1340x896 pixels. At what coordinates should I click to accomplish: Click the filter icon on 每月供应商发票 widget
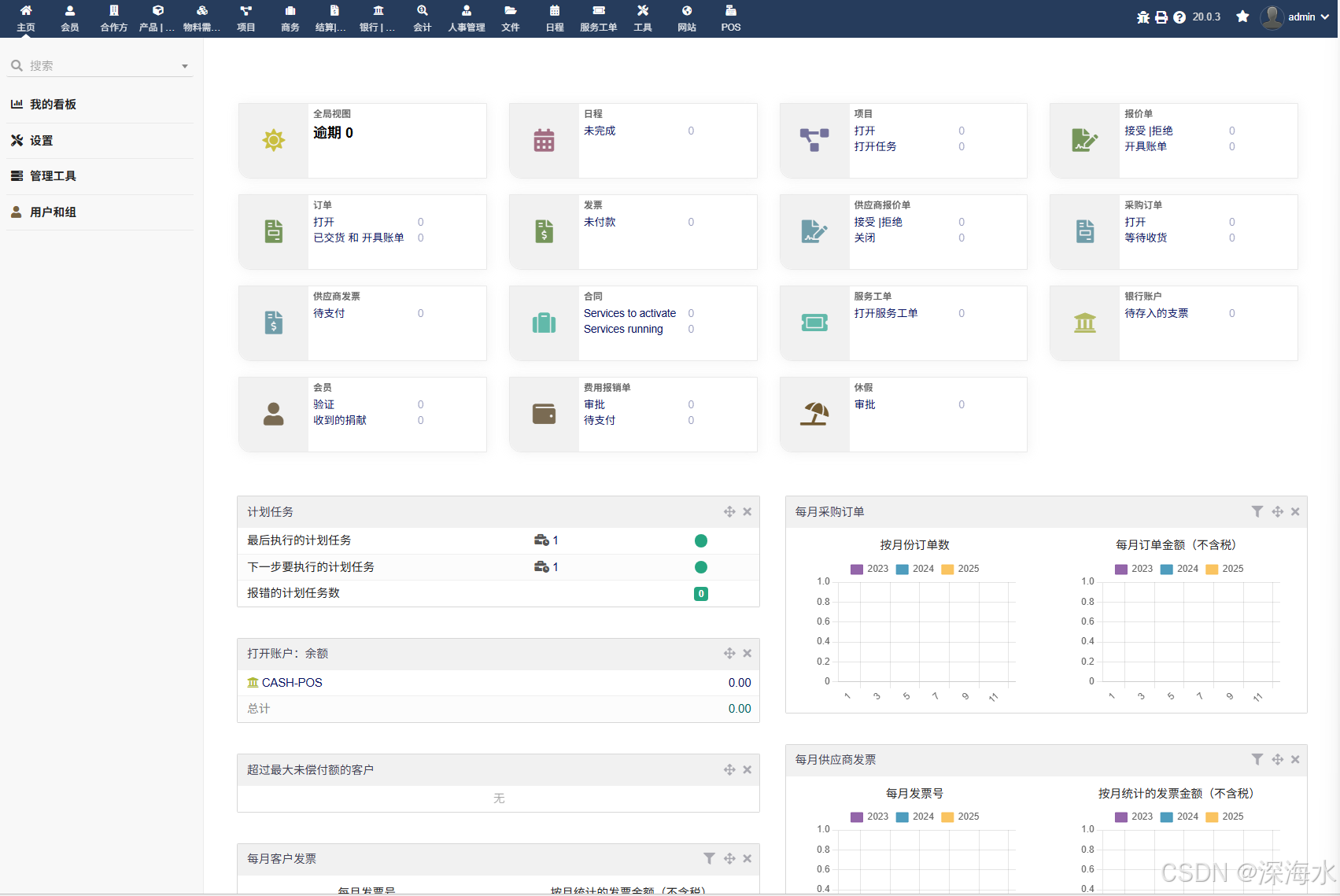pos(1257,759)
